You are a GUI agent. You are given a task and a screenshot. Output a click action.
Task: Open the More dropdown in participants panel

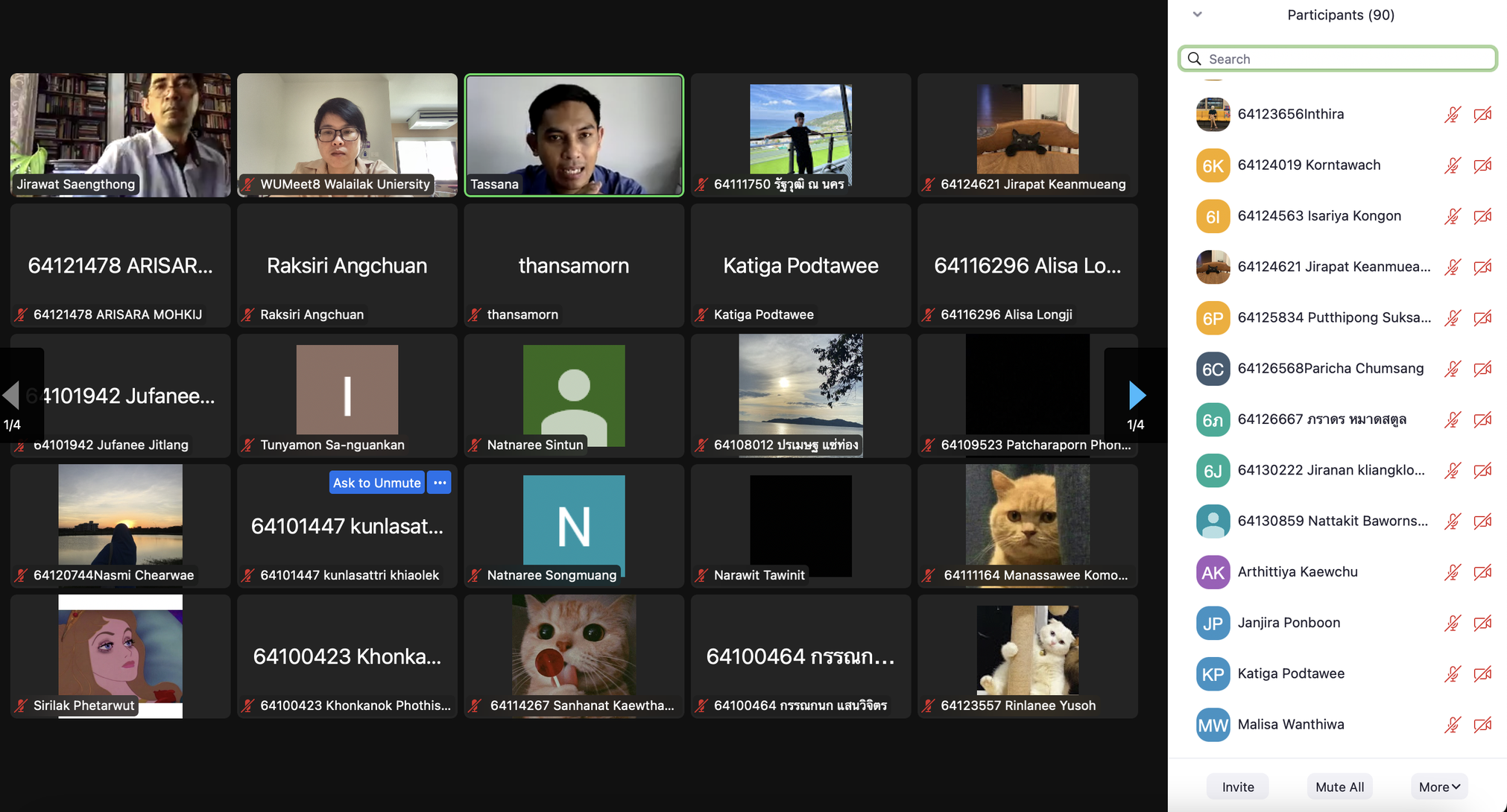pyautogui.click(x=1438, y=787)
